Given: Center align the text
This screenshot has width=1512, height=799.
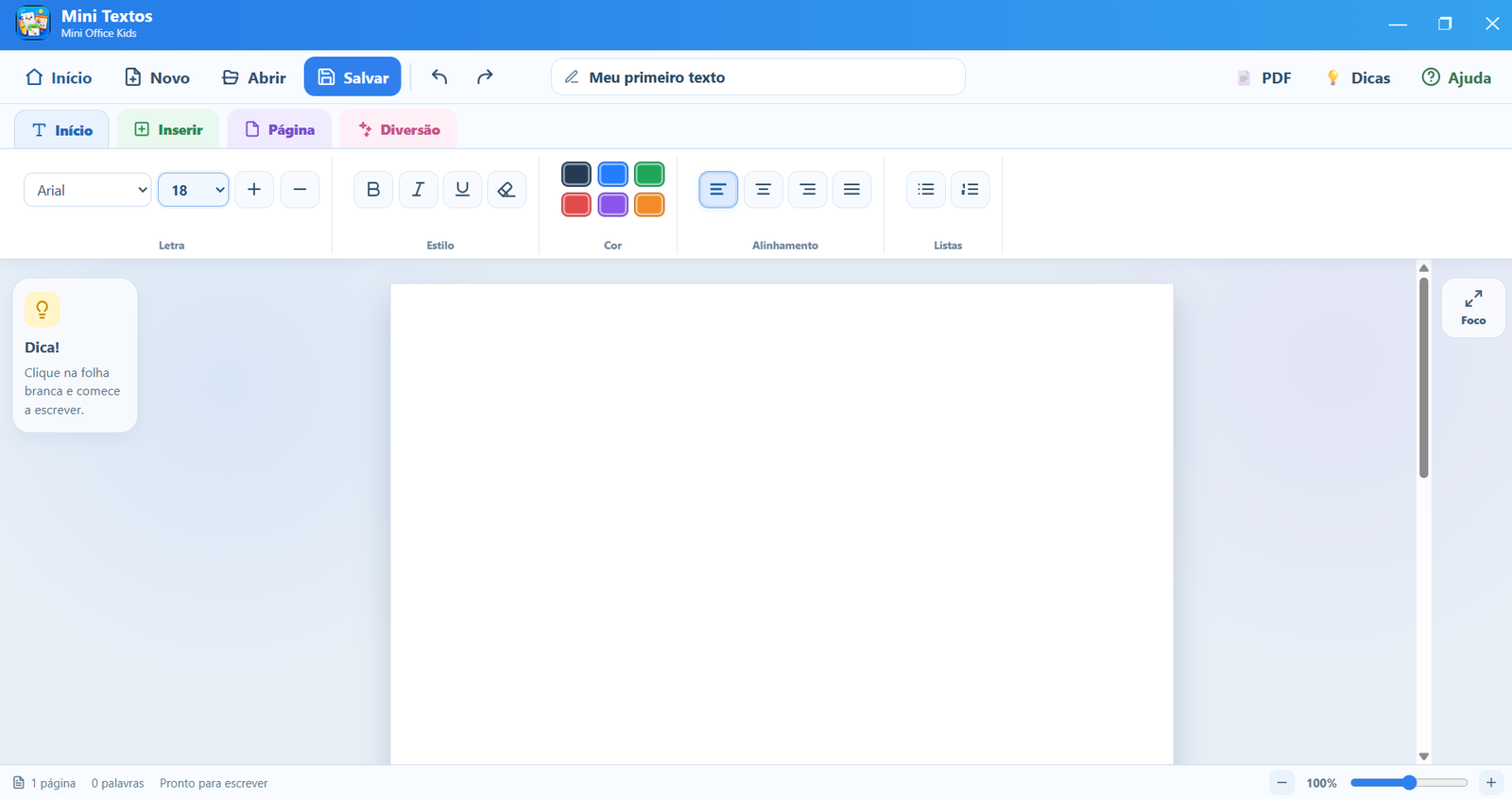Looking at the screenshot, I should click(x=764, y=190).
